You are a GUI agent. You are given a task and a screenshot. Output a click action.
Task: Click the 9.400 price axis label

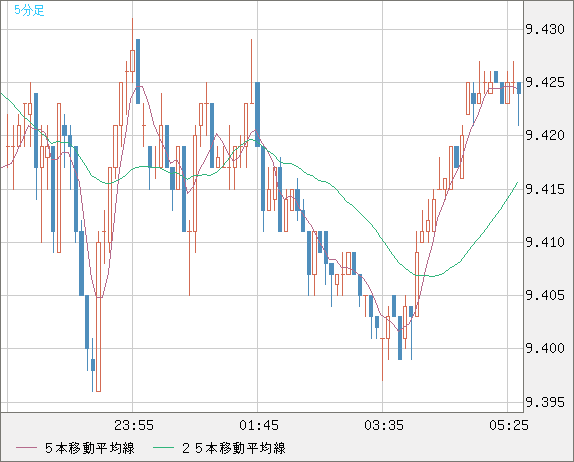pyautogui.click(x=545, y=348)
